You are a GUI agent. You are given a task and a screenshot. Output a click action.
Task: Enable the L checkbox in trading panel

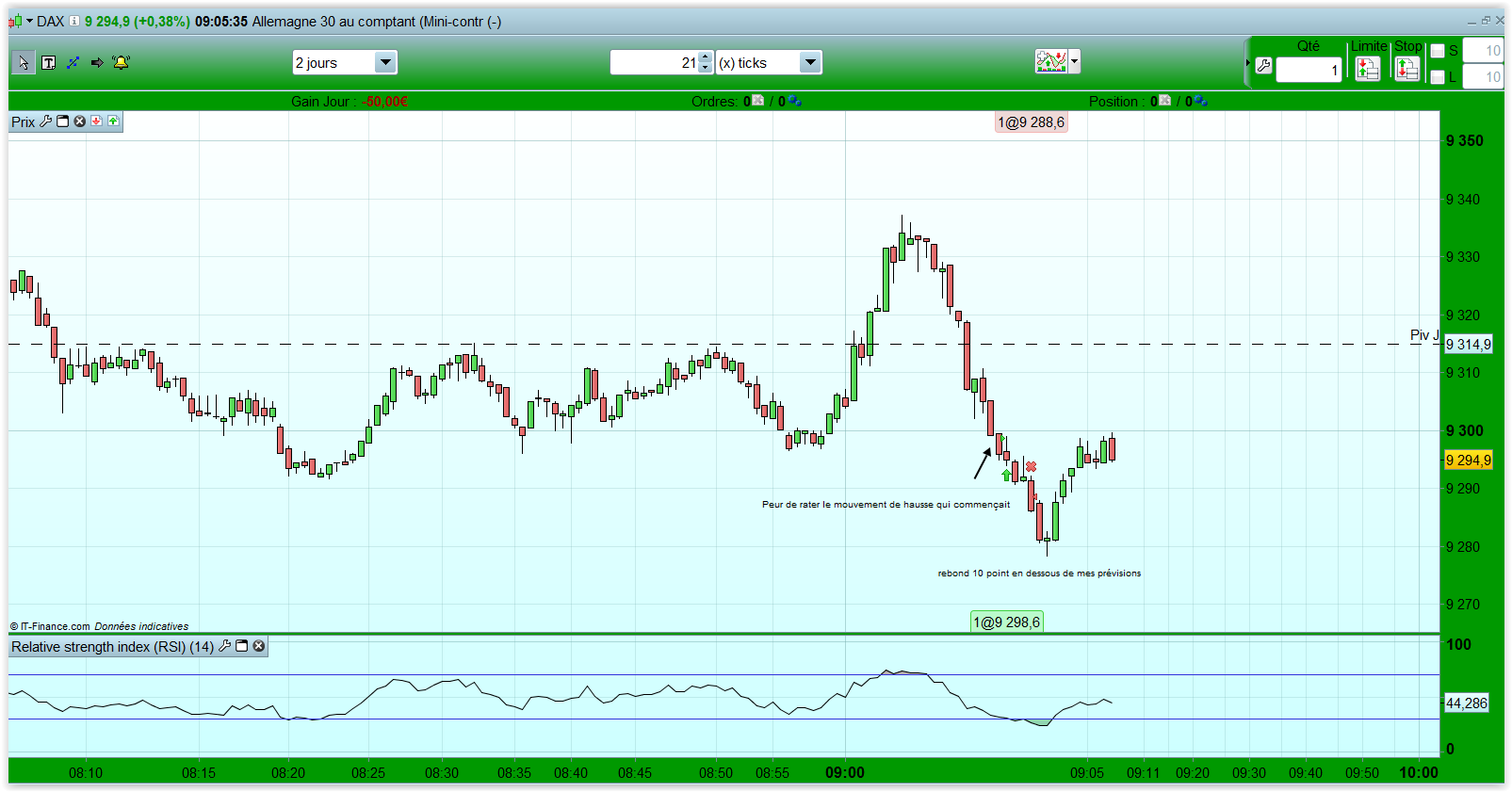(x=1438, y=77)
